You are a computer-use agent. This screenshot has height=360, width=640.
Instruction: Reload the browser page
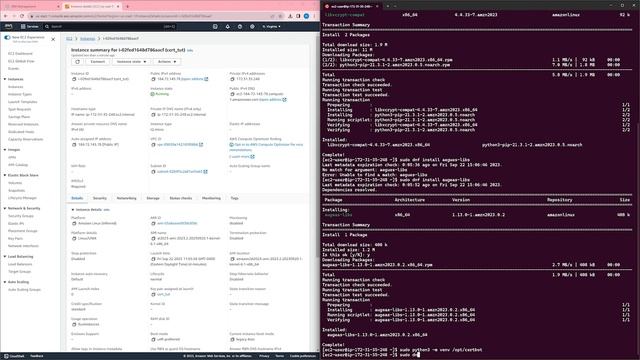22,16
